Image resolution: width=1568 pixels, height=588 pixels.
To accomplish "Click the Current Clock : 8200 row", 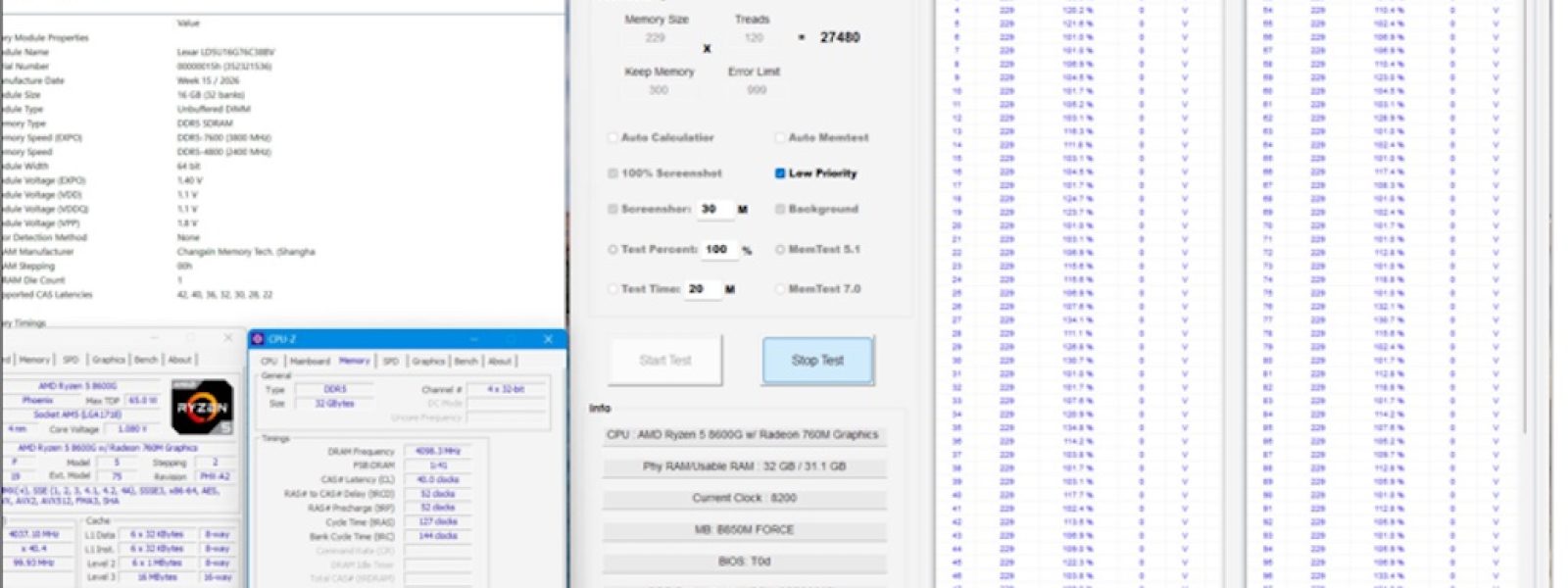I will click(x=743, y=498).
